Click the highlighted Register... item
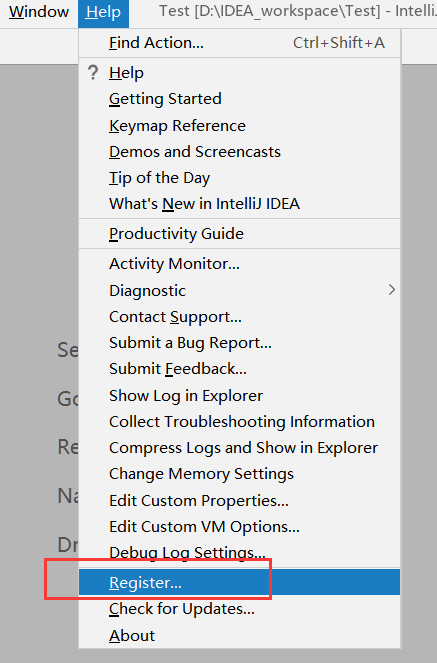The width and height of the screenshot is (437, 663). [239, 582]
